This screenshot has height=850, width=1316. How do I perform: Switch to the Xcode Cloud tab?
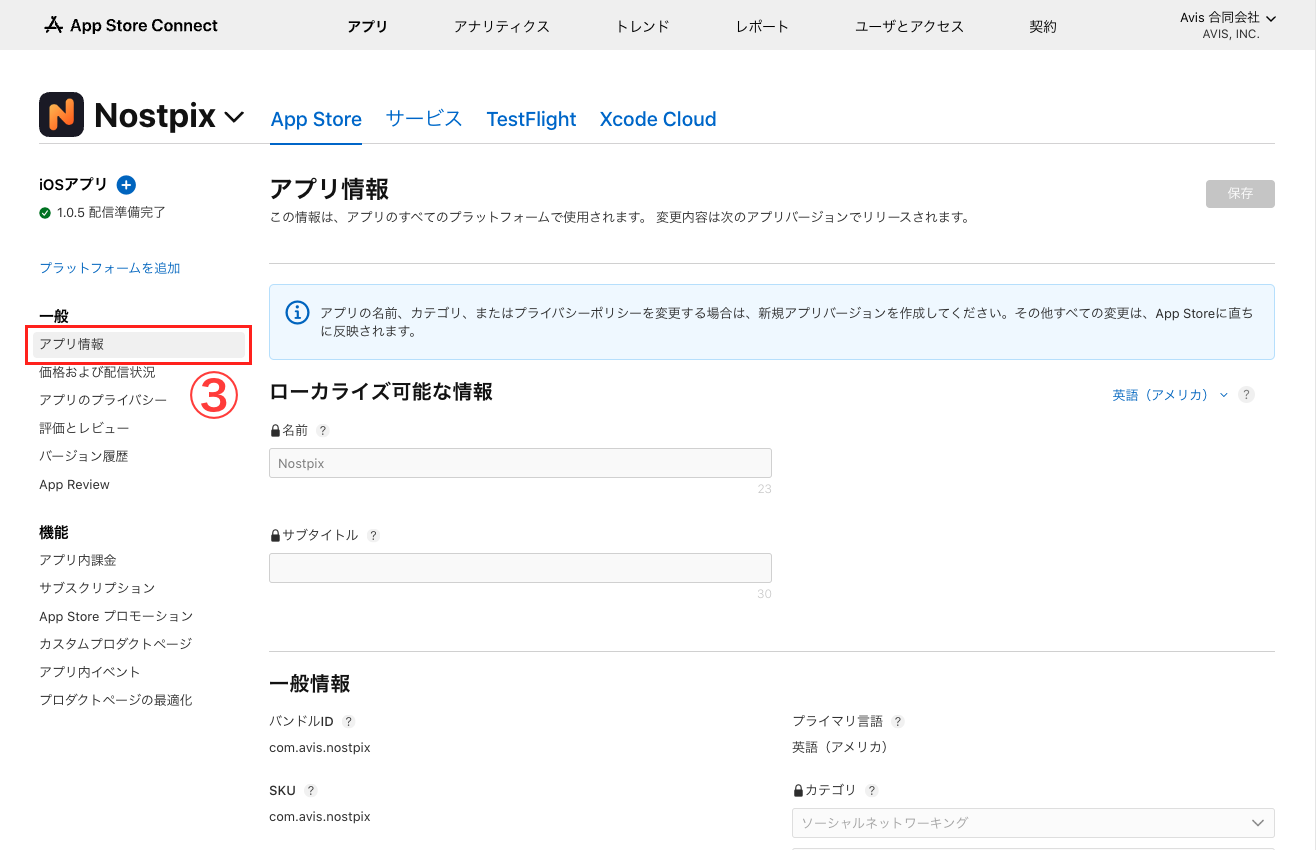click(x=658, y=119)
